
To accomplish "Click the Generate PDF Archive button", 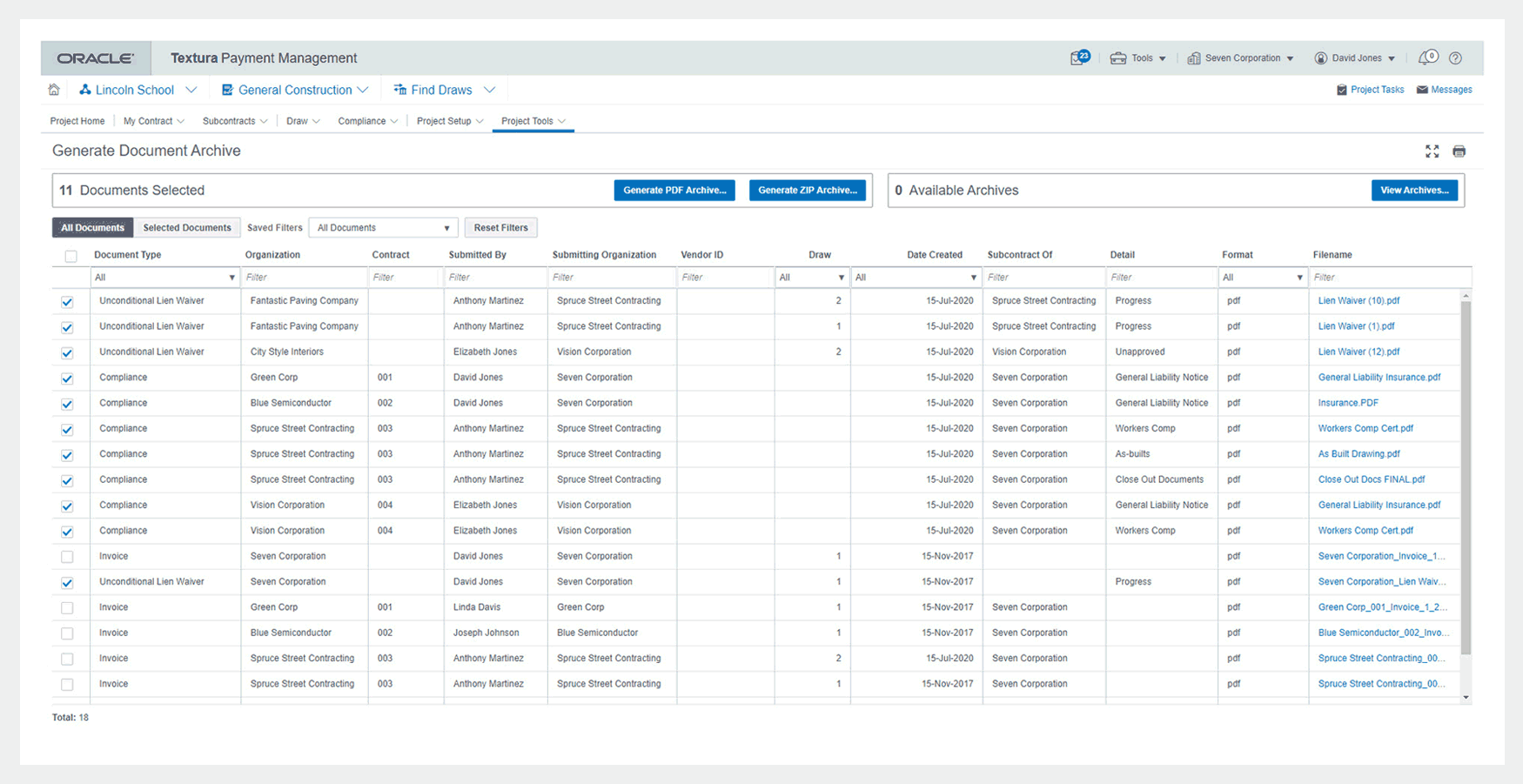I will 674,191.
